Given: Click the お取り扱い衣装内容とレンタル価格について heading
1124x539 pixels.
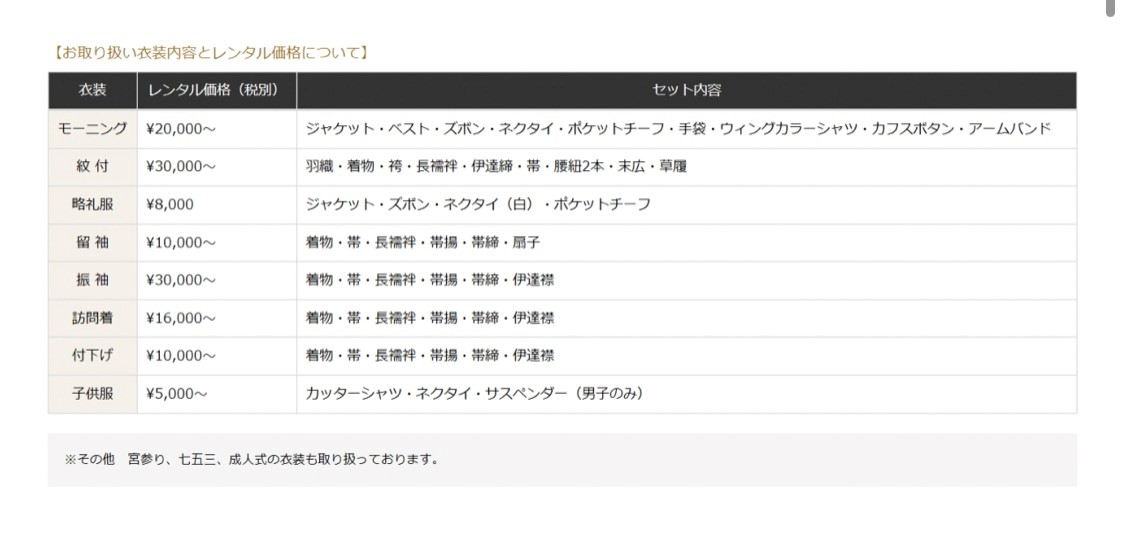Looking at the screenshot, I should tap(209, 52).
